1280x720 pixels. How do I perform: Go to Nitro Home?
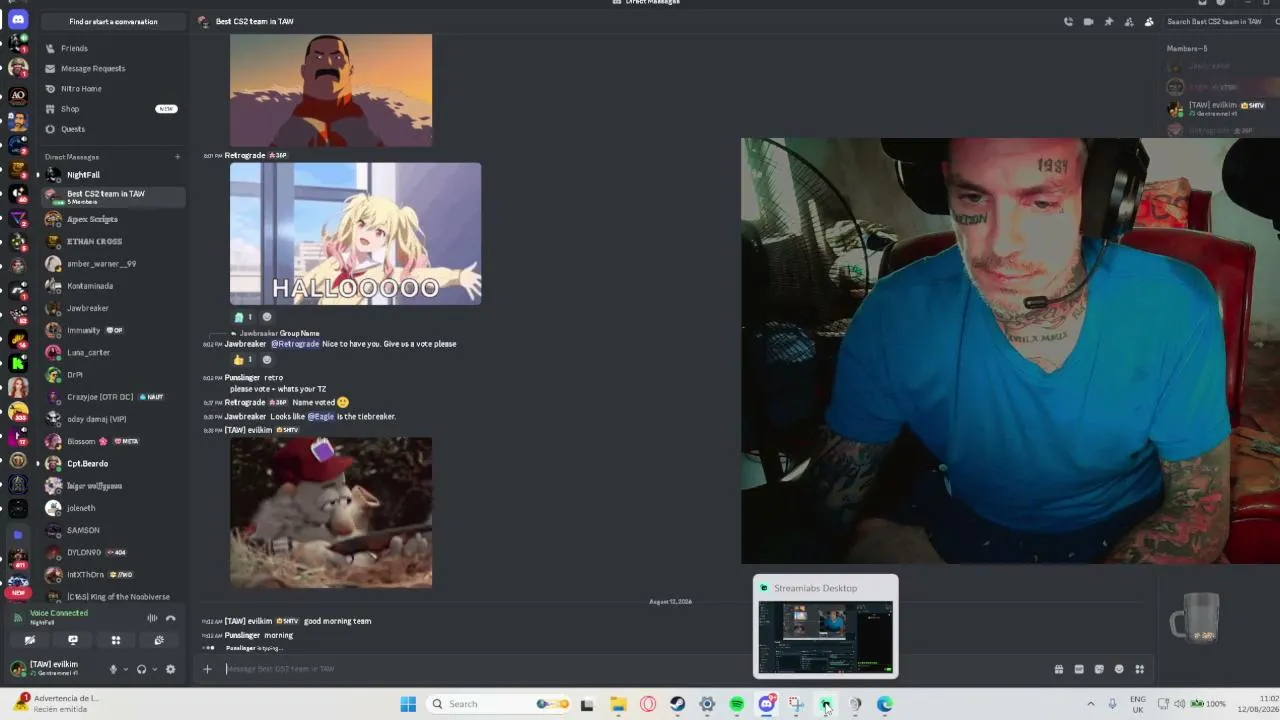pyautogui.click(x=112, y=88)
